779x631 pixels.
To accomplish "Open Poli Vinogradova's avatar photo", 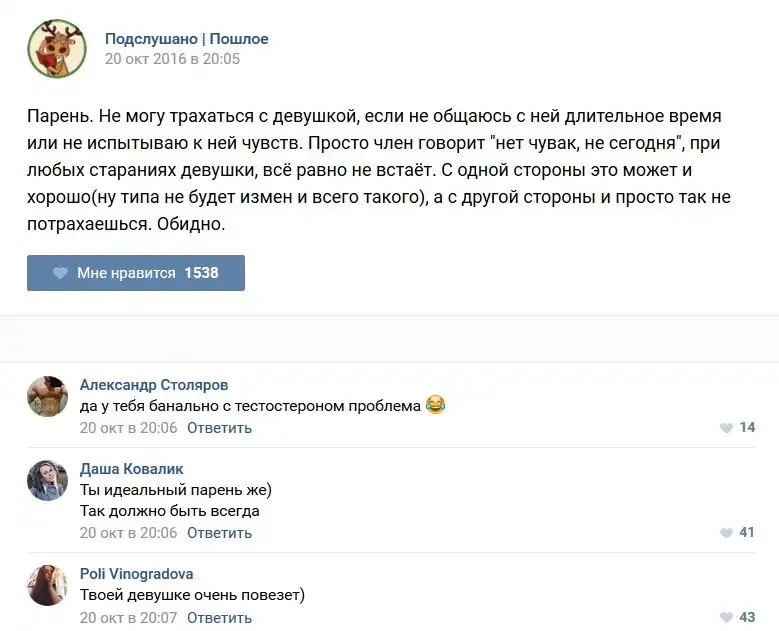I will click(47, 585).
